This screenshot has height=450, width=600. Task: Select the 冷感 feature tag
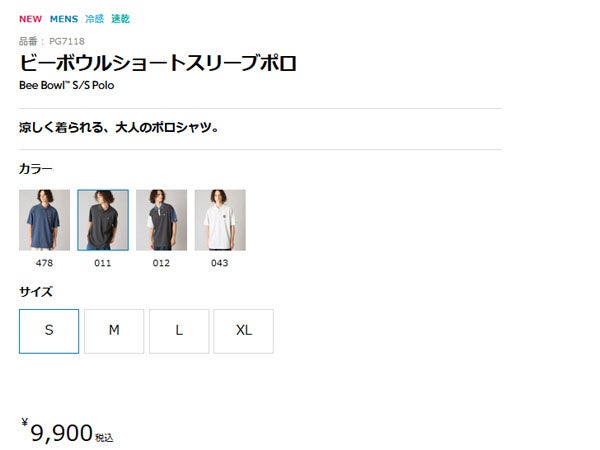click(95, 19)
